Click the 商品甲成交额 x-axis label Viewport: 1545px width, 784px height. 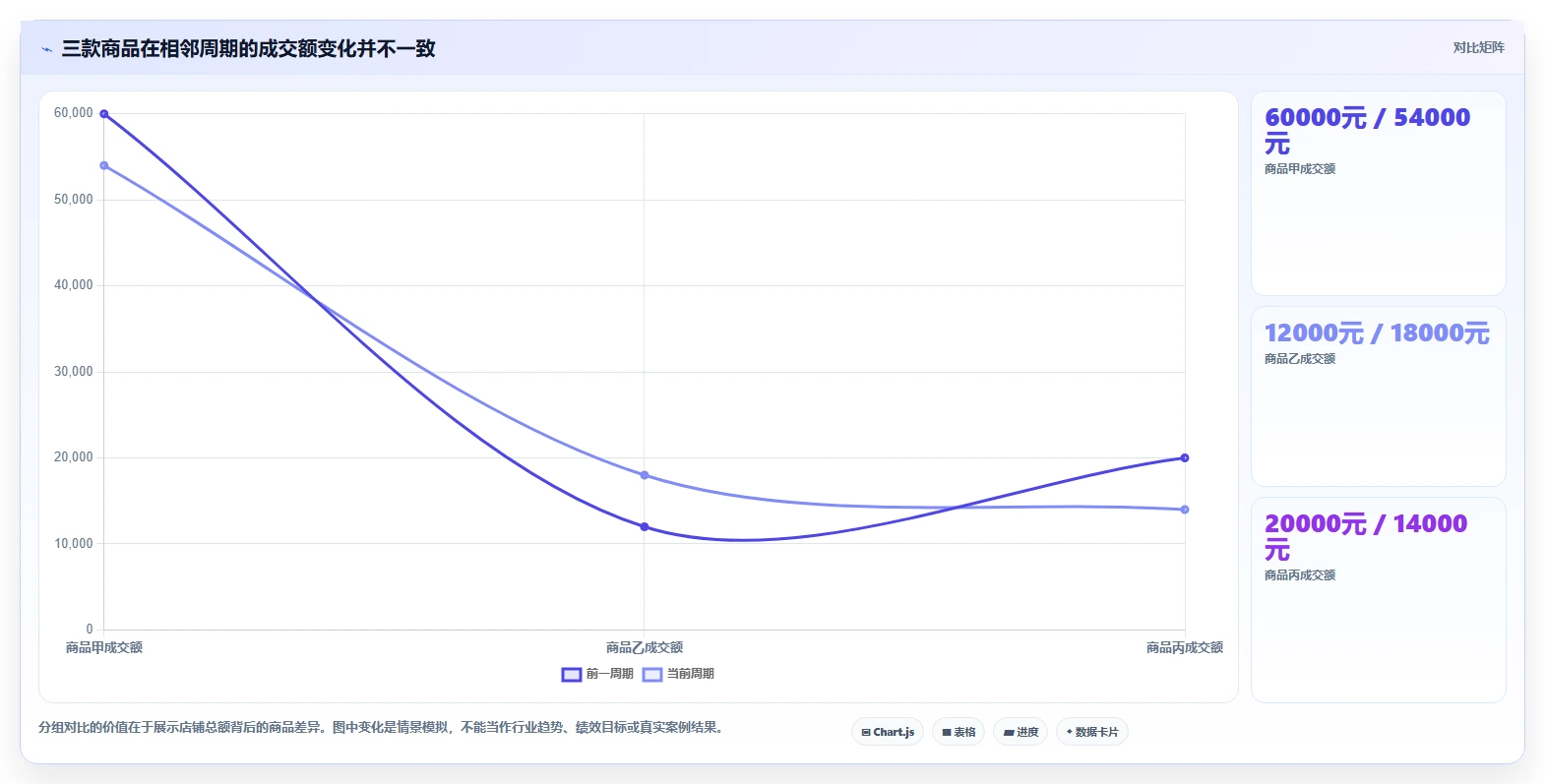tap(104, 647)
